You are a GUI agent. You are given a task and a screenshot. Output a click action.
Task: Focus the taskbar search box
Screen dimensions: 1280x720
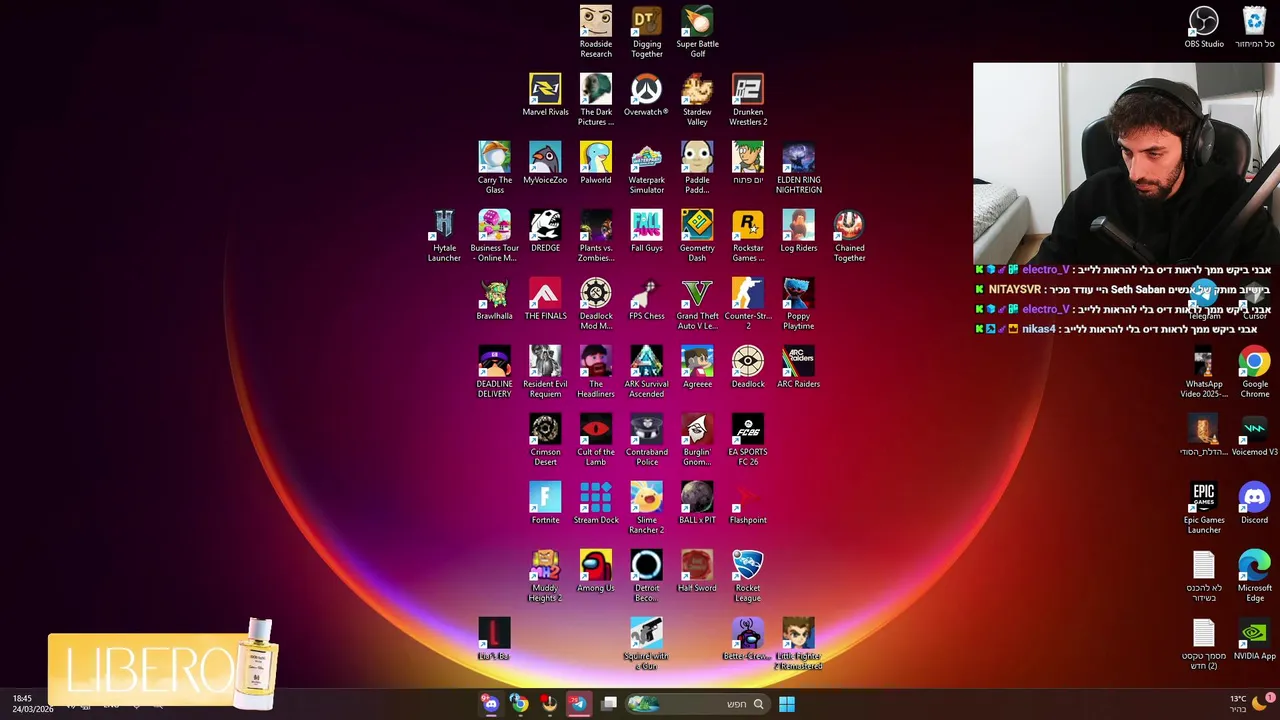click(x=697, y=704)
